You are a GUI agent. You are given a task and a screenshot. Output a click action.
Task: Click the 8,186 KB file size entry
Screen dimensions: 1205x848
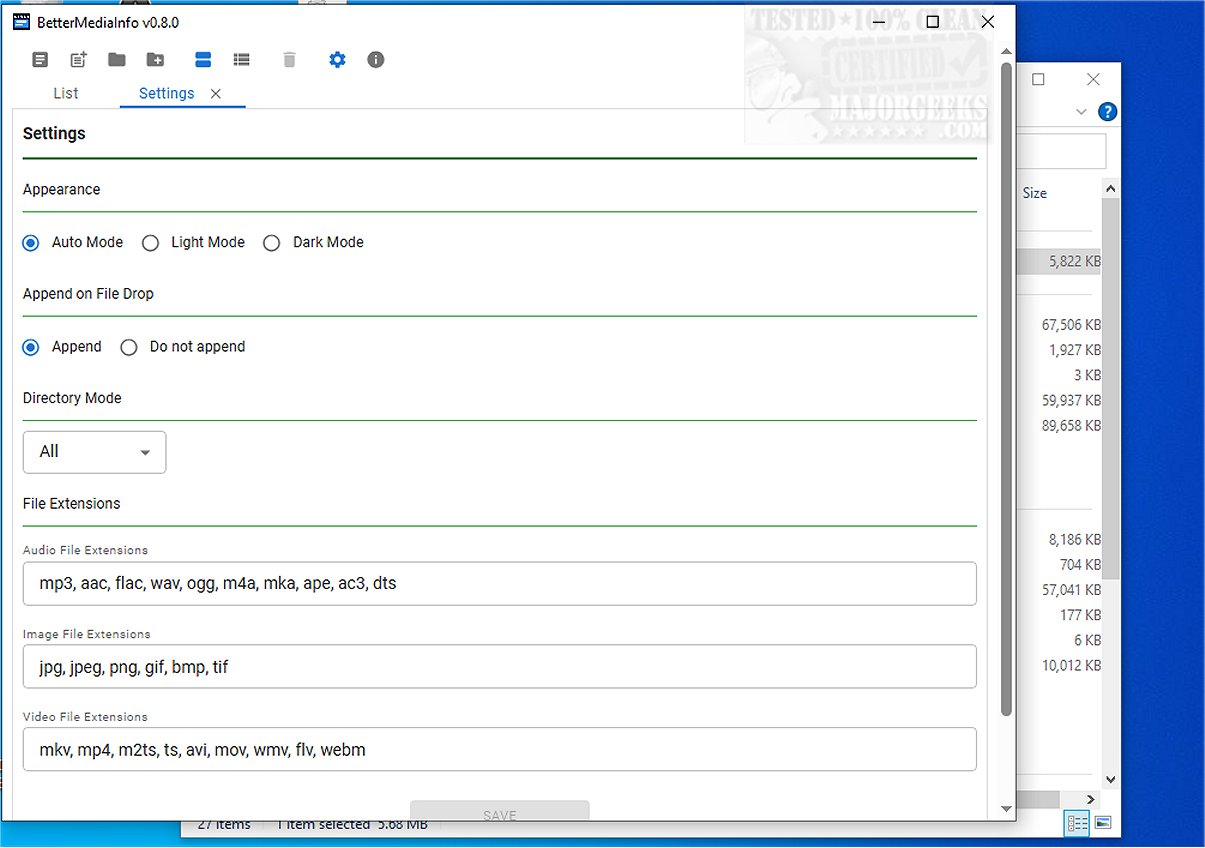1075,540
